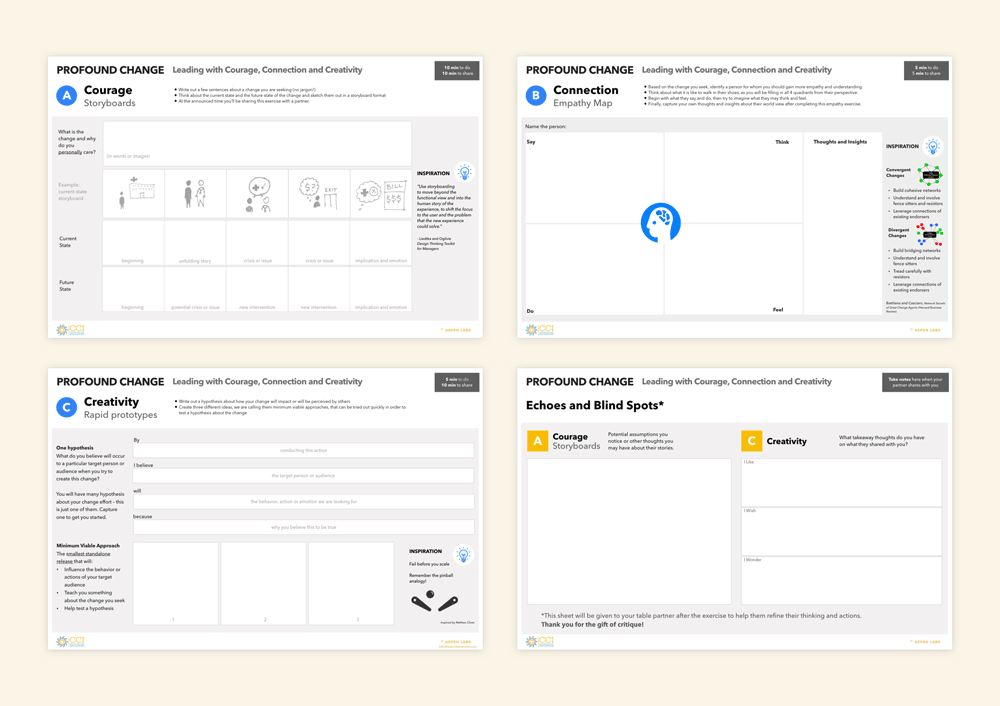Click the 'One hypothesis' heading

pyautogui.click(x=75, y=448)
